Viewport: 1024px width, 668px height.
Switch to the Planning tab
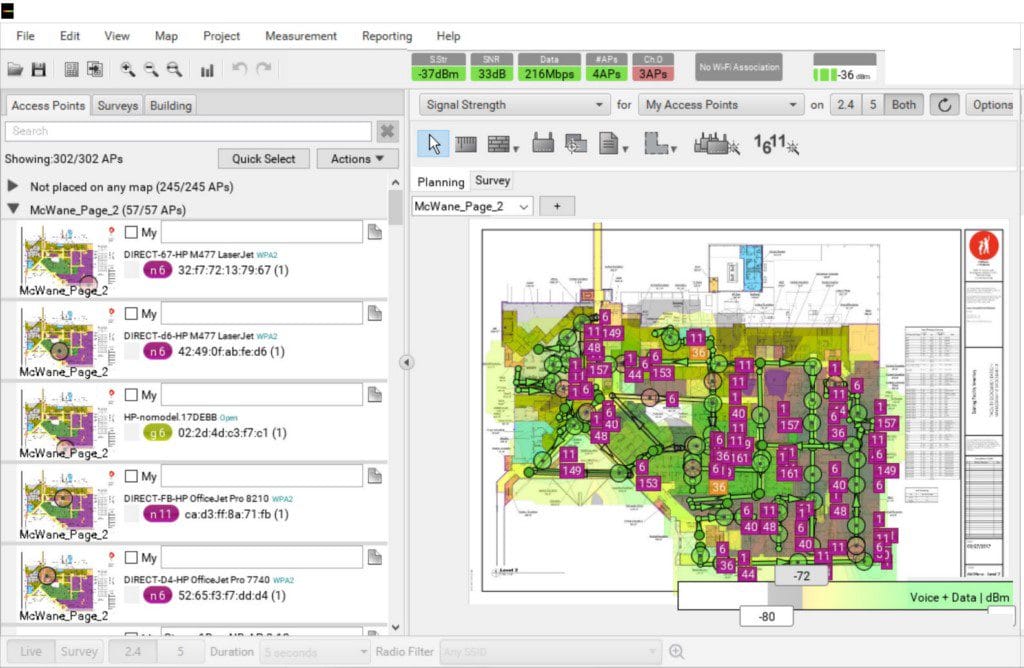pyautogui.click(x=441, y=182)
